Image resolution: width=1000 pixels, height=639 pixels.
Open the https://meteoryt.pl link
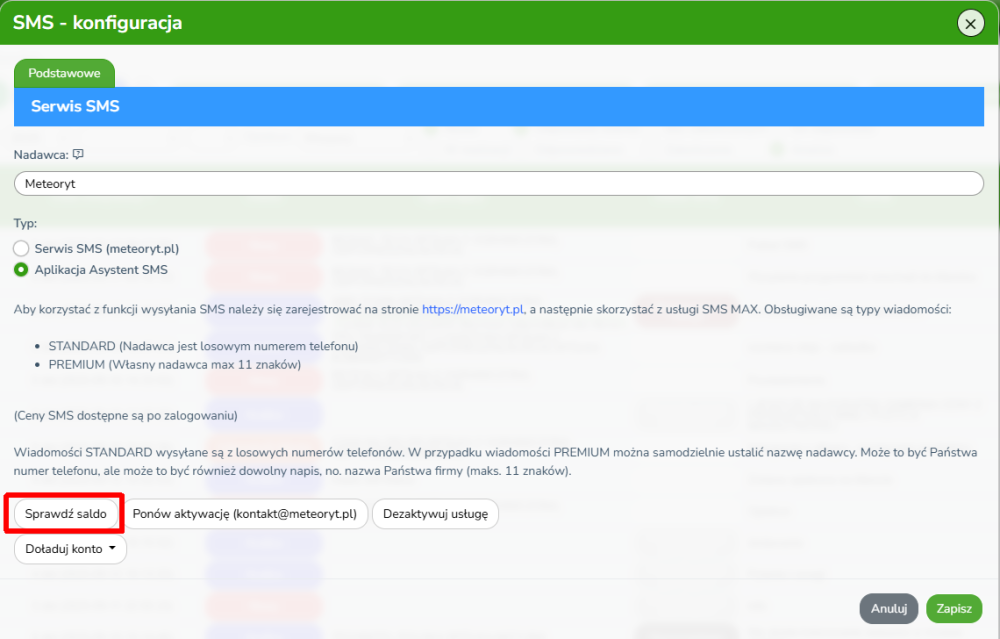point(473,310)
